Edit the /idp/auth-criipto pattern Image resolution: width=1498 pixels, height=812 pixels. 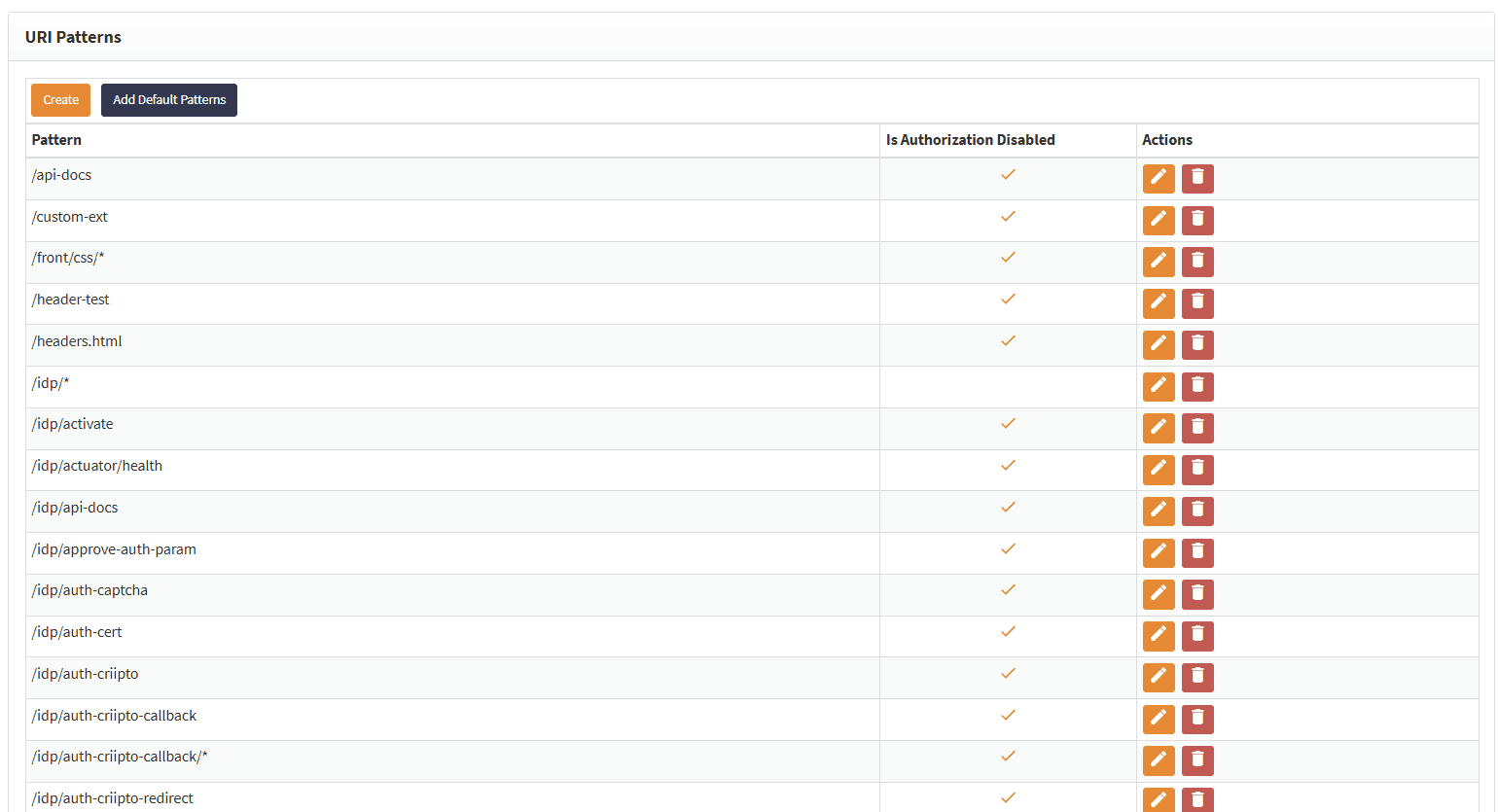[1159, 678]
